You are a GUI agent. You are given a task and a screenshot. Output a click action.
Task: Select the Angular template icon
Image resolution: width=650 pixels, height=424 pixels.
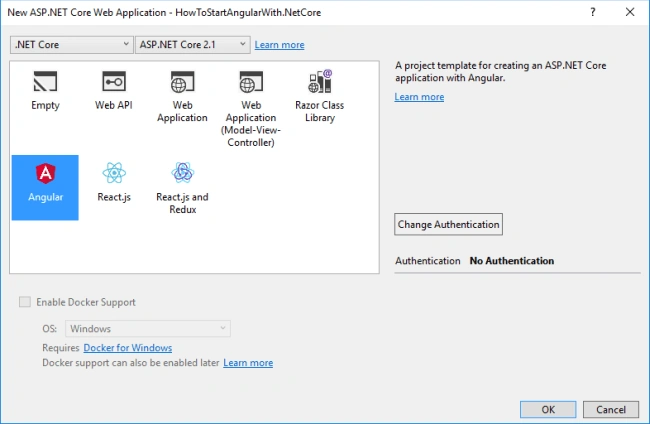45,173
